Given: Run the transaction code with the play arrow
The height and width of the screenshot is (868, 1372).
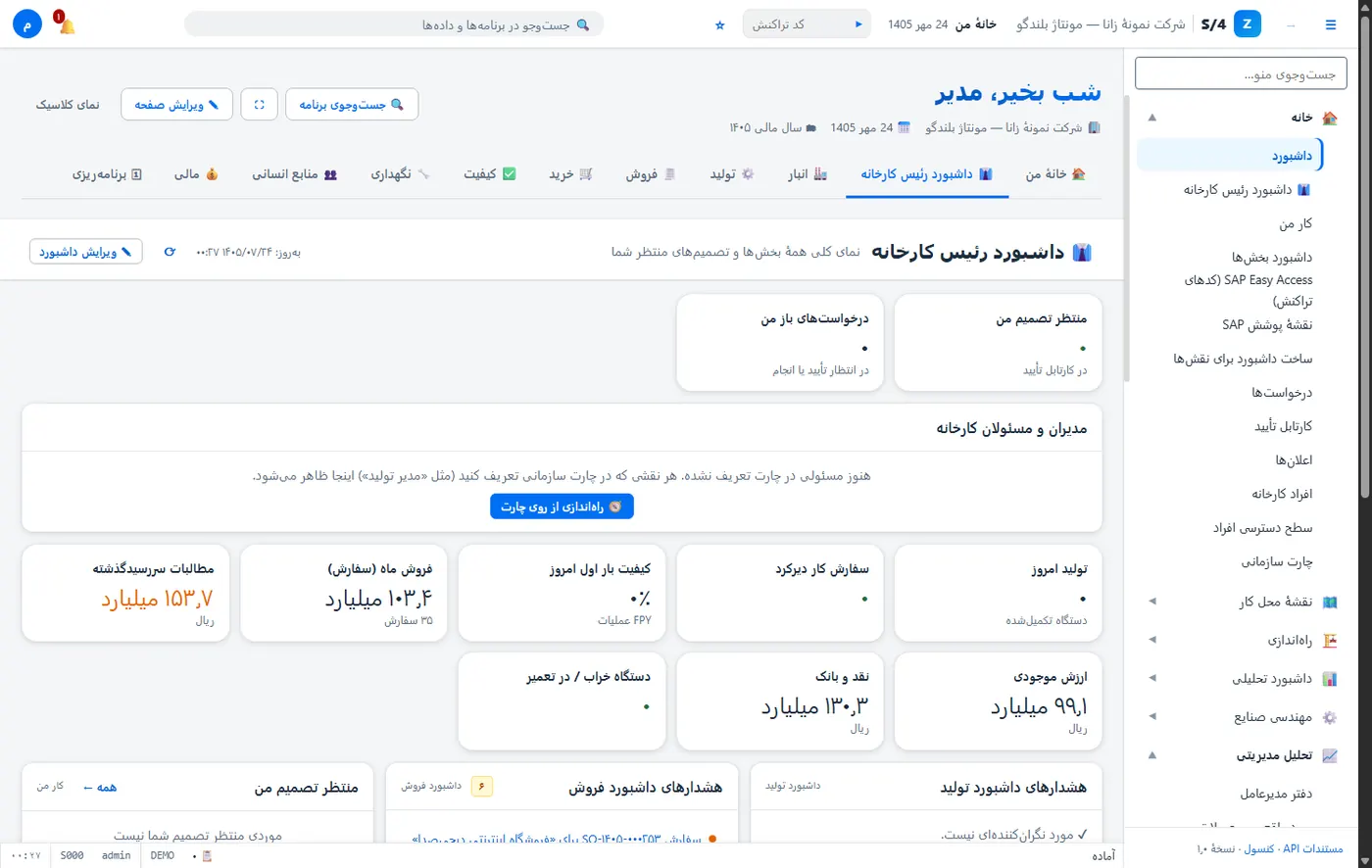Looking at the screenshot, I should (858, 24).
